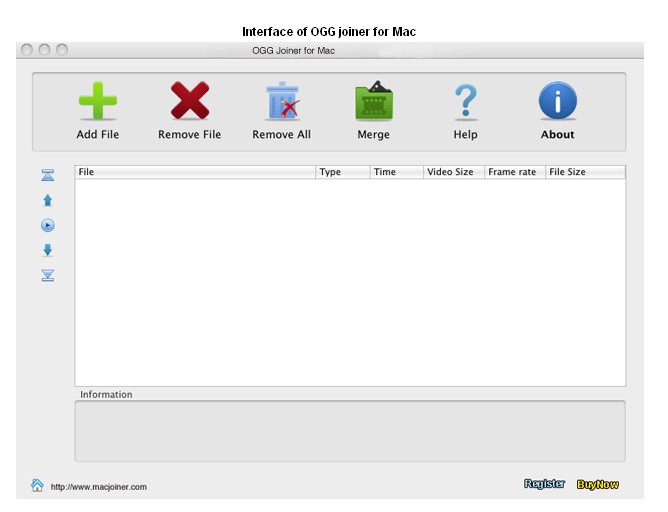Click the Remove File text label

[190, 135]
